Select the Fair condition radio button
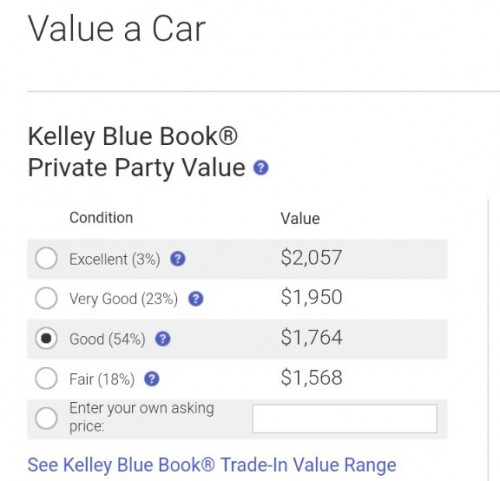The width and height of the screenshot is (500, 481). pyautogui.click(x=46, y=378)
